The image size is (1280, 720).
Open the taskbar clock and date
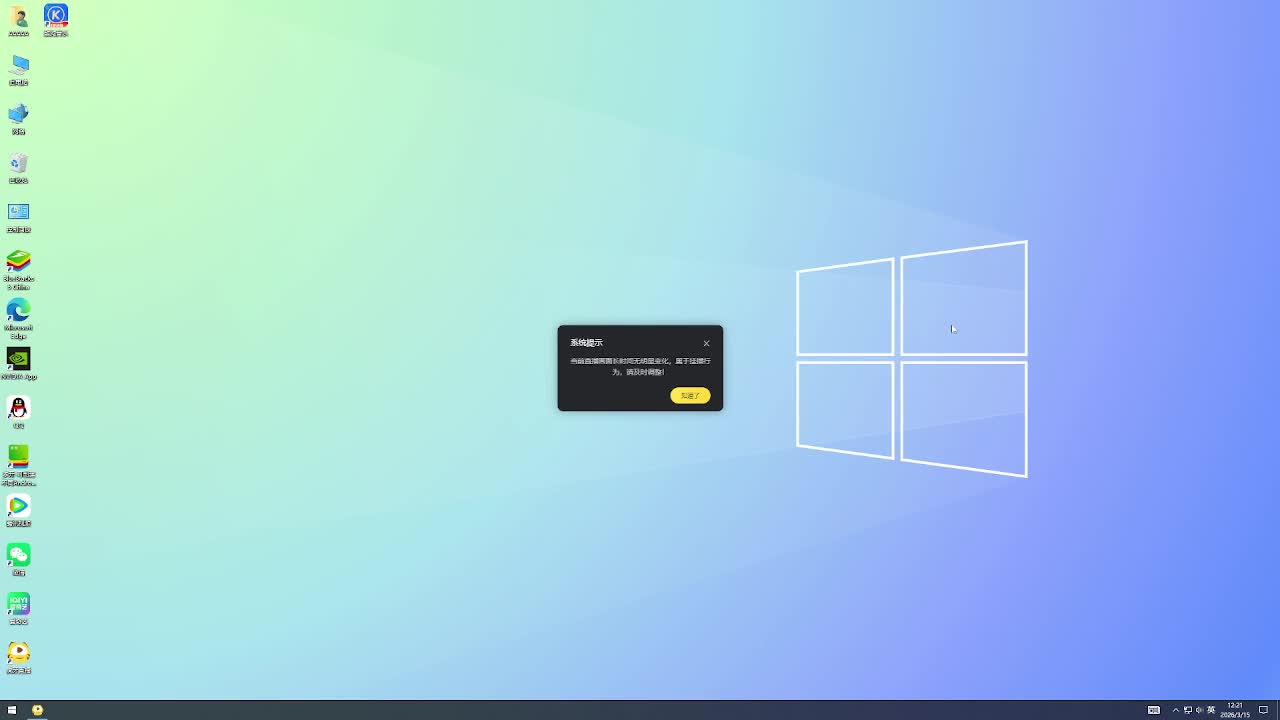click(1235, 710)
